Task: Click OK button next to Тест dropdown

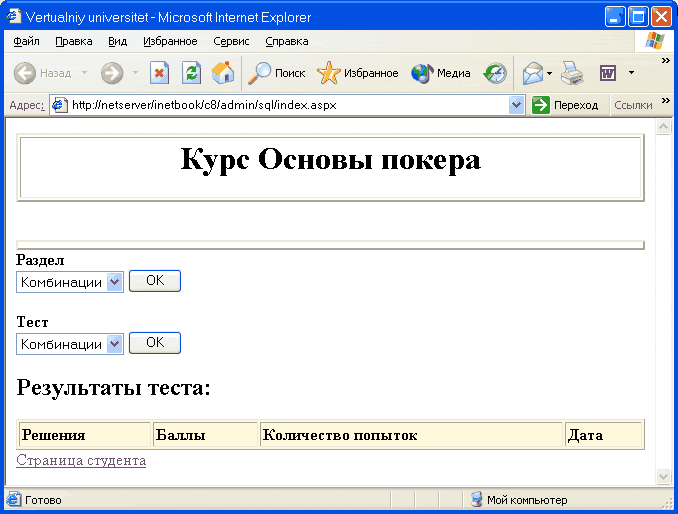Action: (155, 342)
